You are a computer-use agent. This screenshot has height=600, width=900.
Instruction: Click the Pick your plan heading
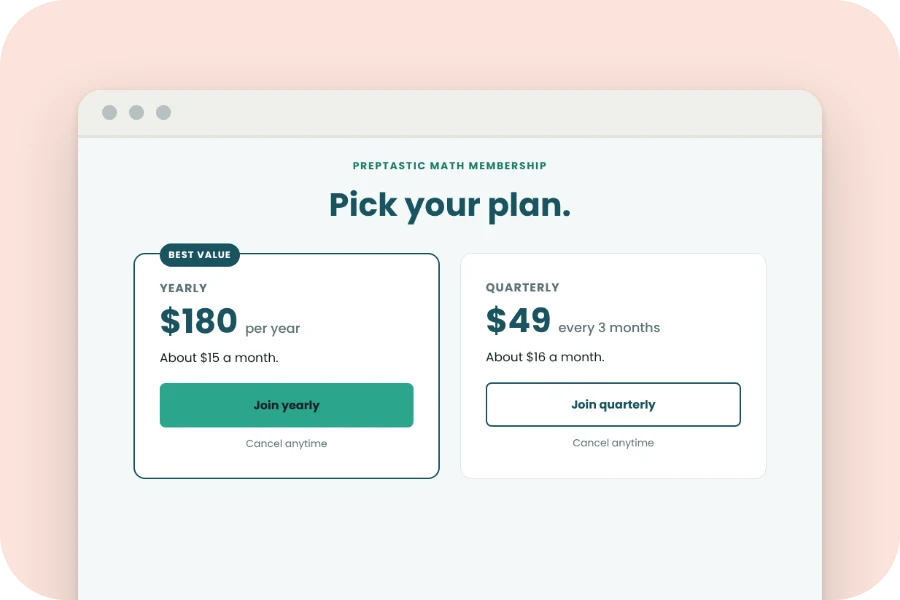450,206
